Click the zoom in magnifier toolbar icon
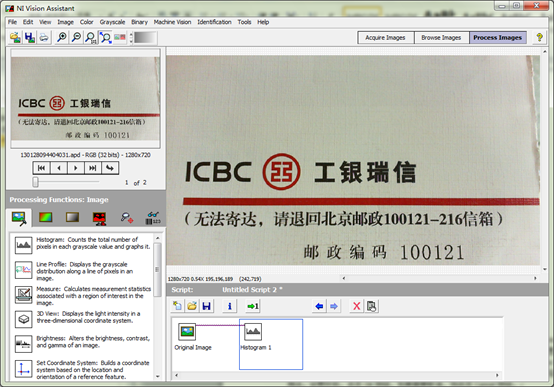 pyautogui.click(x=62, y=37)
